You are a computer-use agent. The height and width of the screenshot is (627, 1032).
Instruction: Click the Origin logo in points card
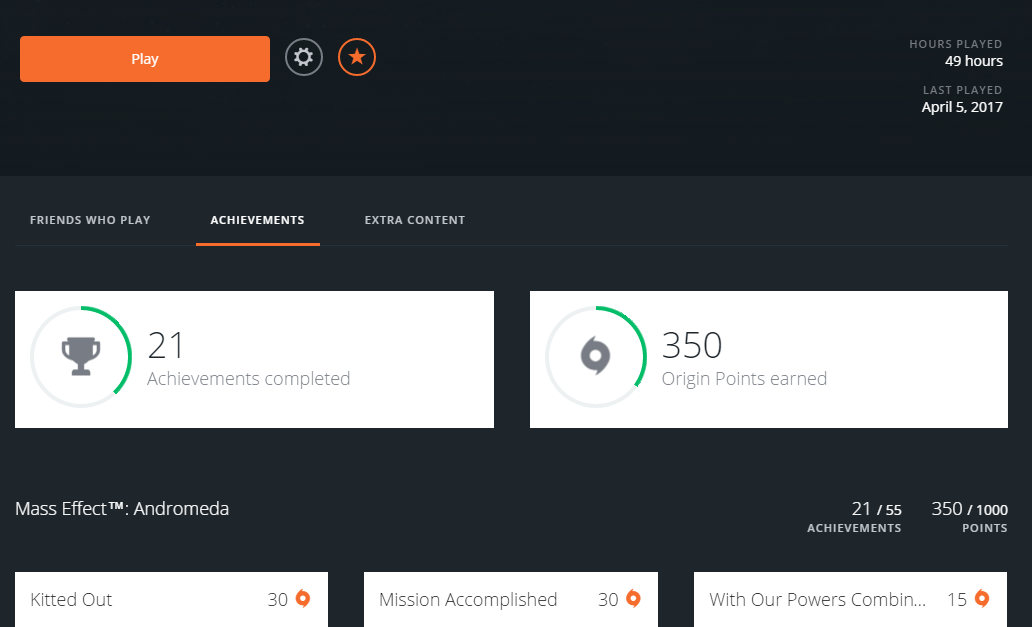(596, 356)
